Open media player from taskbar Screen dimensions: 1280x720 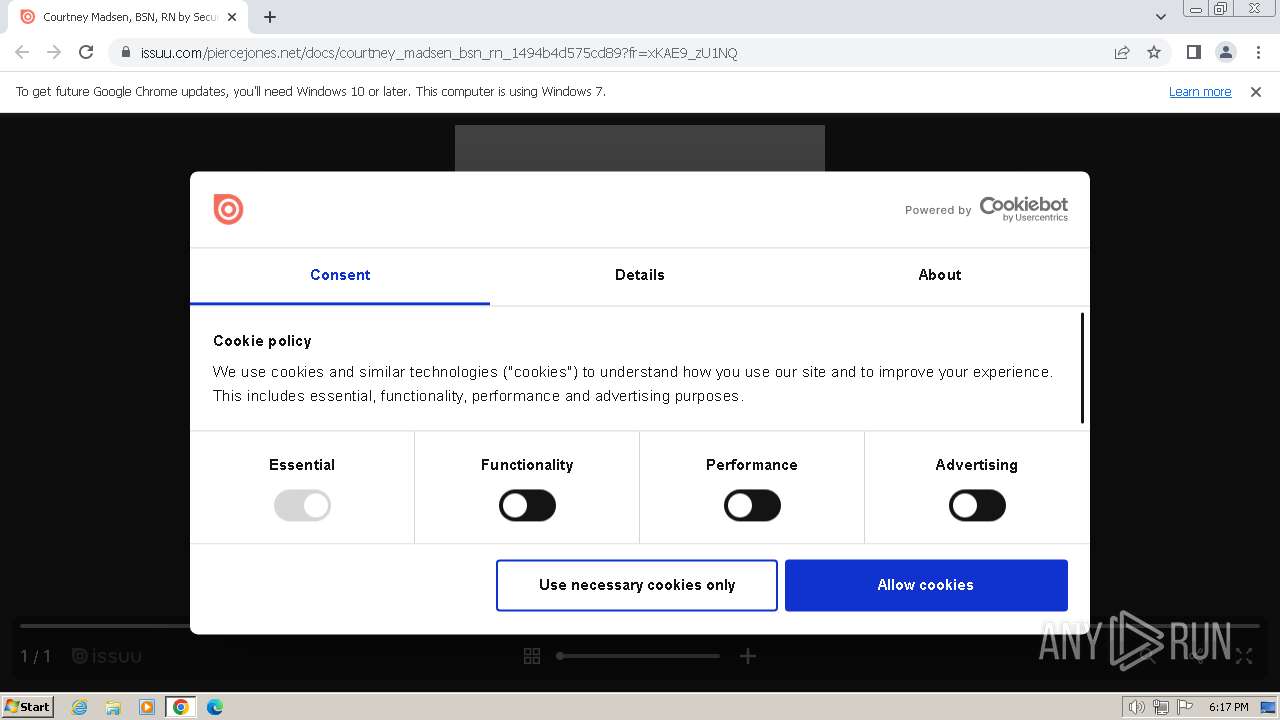tap(147, 707)
